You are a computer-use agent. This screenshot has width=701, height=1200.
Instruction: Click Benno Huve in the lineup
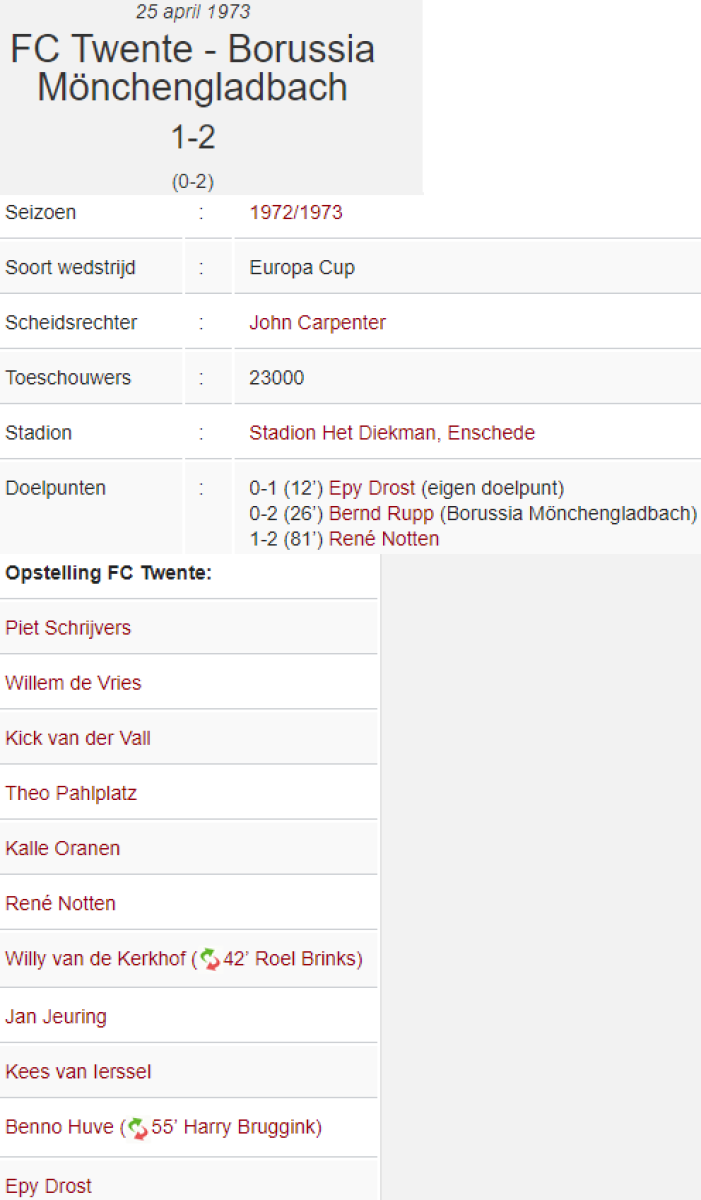point(59,1128)
